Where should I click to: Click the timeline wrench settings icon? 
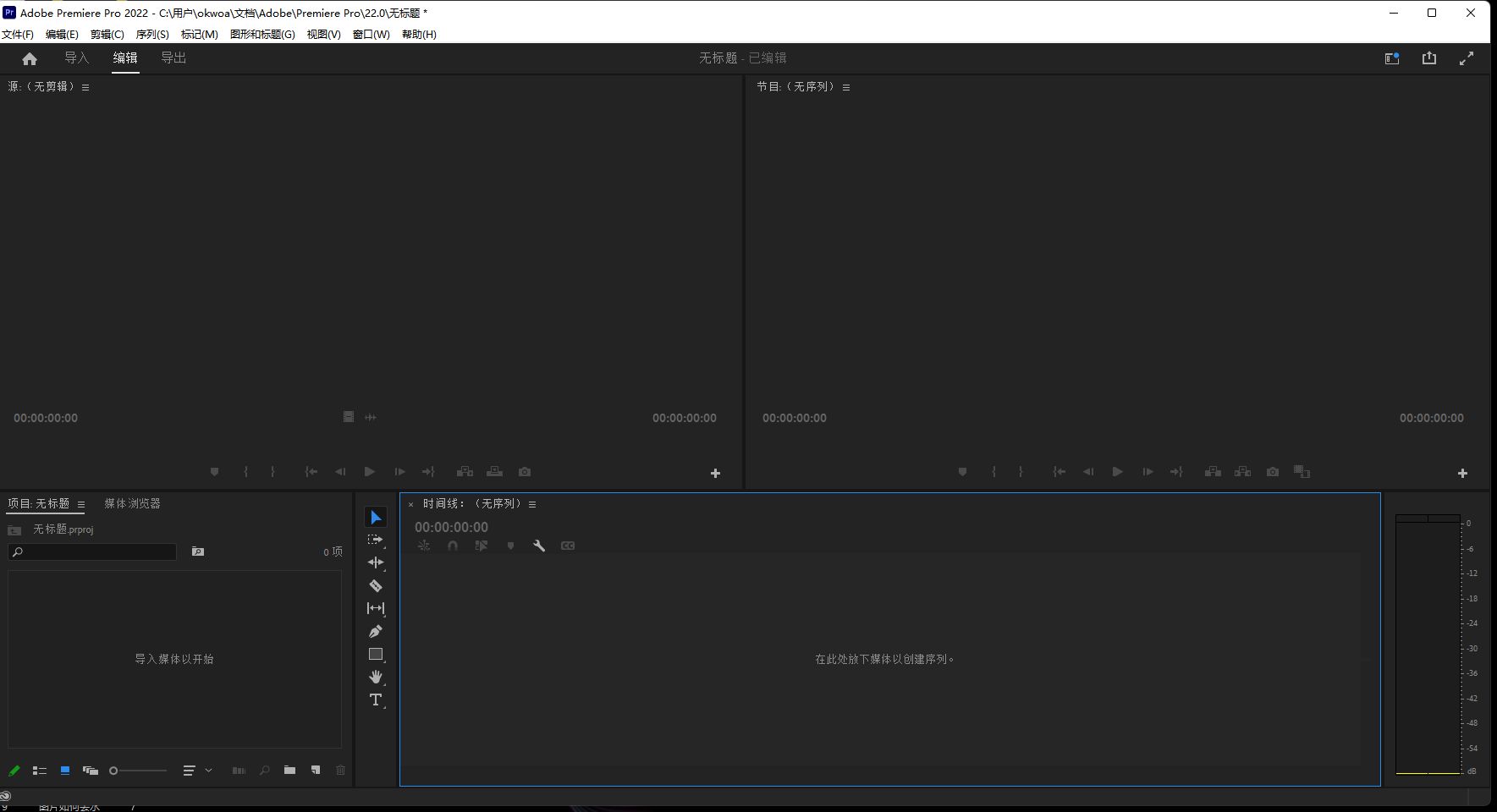click(x=539, y=546)
